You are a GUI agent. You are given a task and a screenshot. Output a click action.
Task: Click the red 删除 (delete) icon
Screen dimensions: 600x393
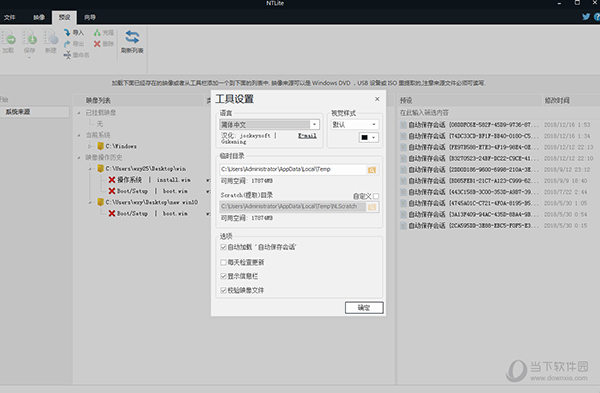point(97,44)
